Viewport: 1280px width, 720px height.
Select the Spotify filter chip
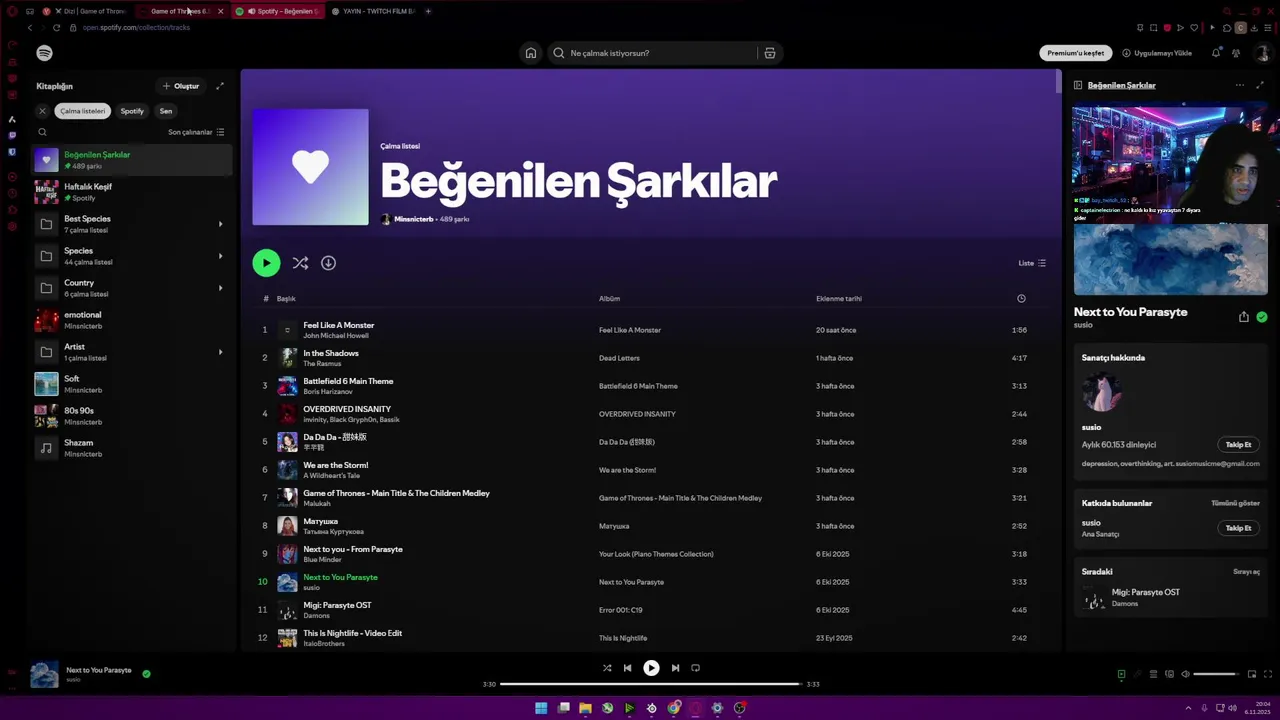[132, 111]
